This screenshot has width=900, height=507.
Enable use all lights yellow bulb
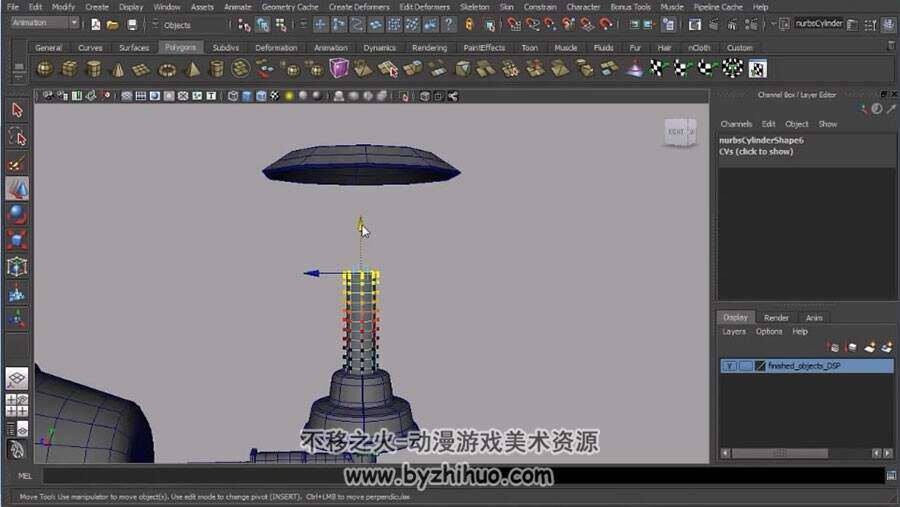pos(289,96)
